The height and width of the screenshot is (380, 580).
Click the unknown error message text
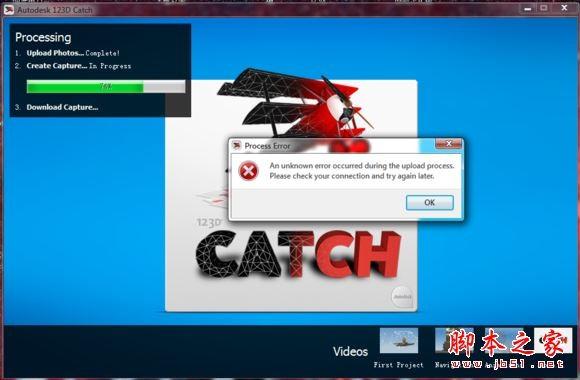point(362,171)
